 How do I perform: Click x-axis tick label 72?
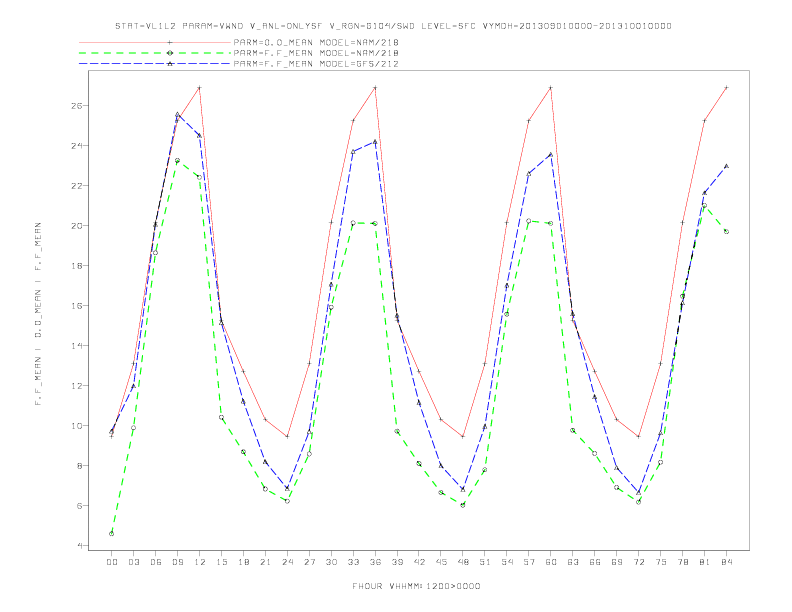tap(639, 562)
